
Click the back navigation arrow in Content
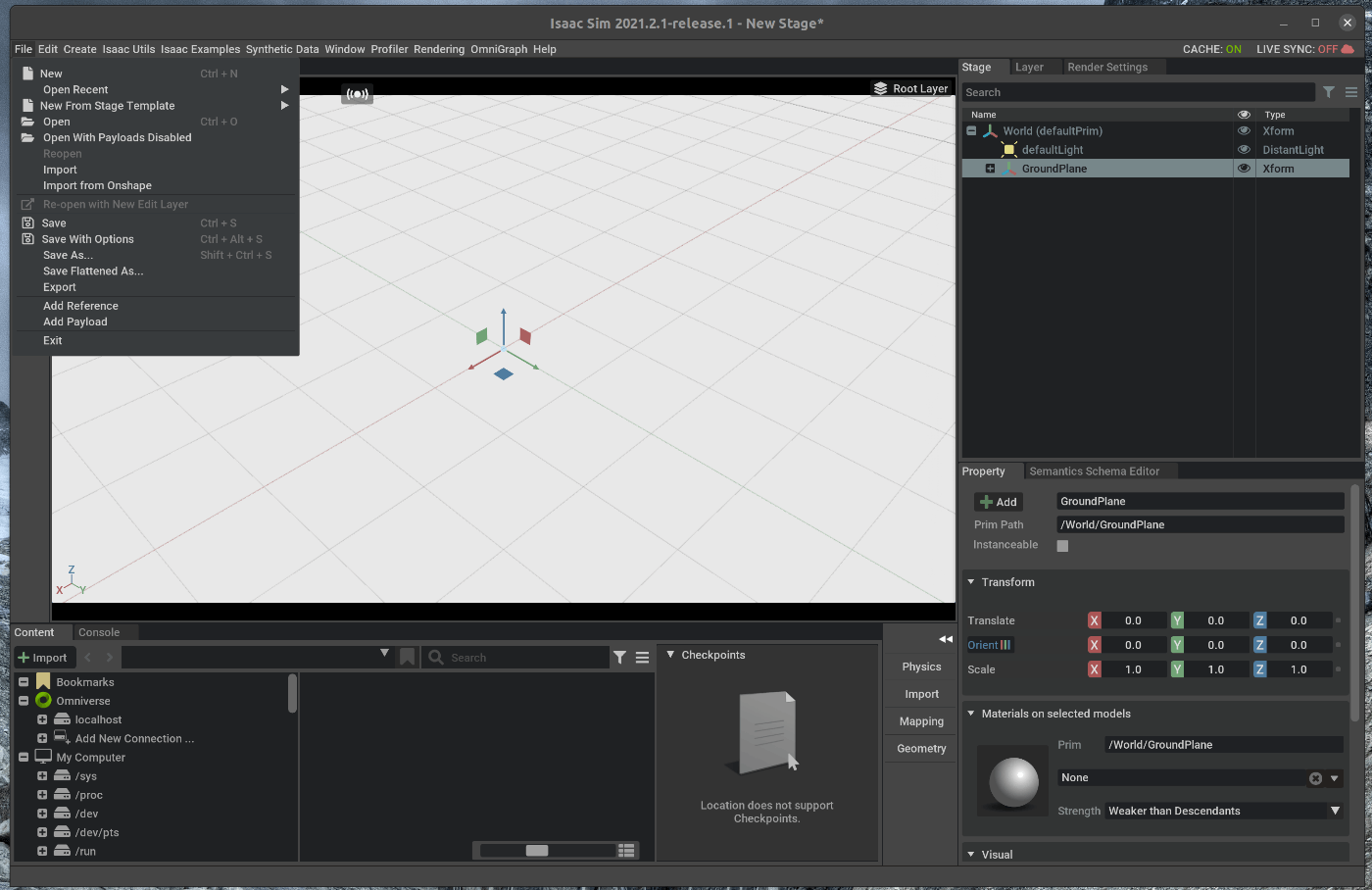point(88,657)
